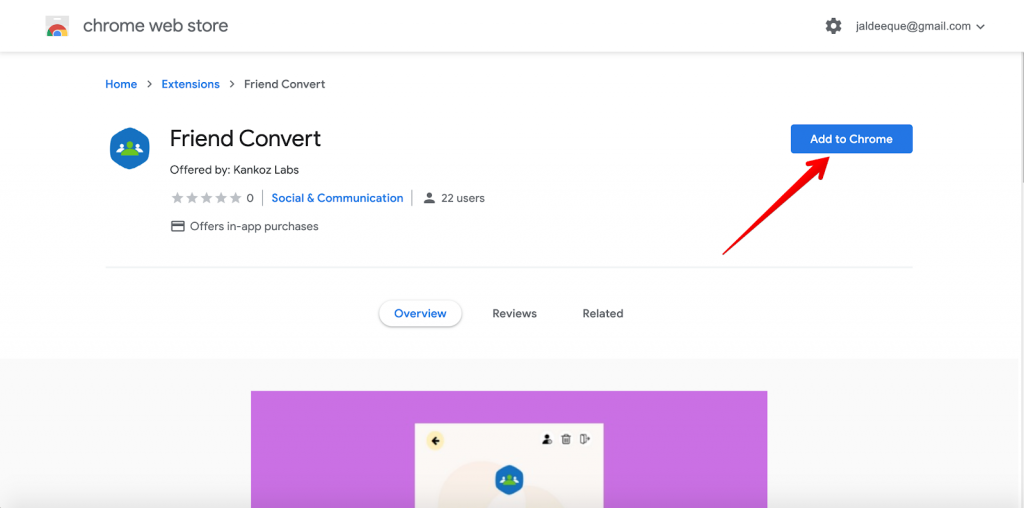Screen dimensions: 1024x508
Task: Switch to the Reviews tab
Action: pyautogui.click(x=515, y=313)
